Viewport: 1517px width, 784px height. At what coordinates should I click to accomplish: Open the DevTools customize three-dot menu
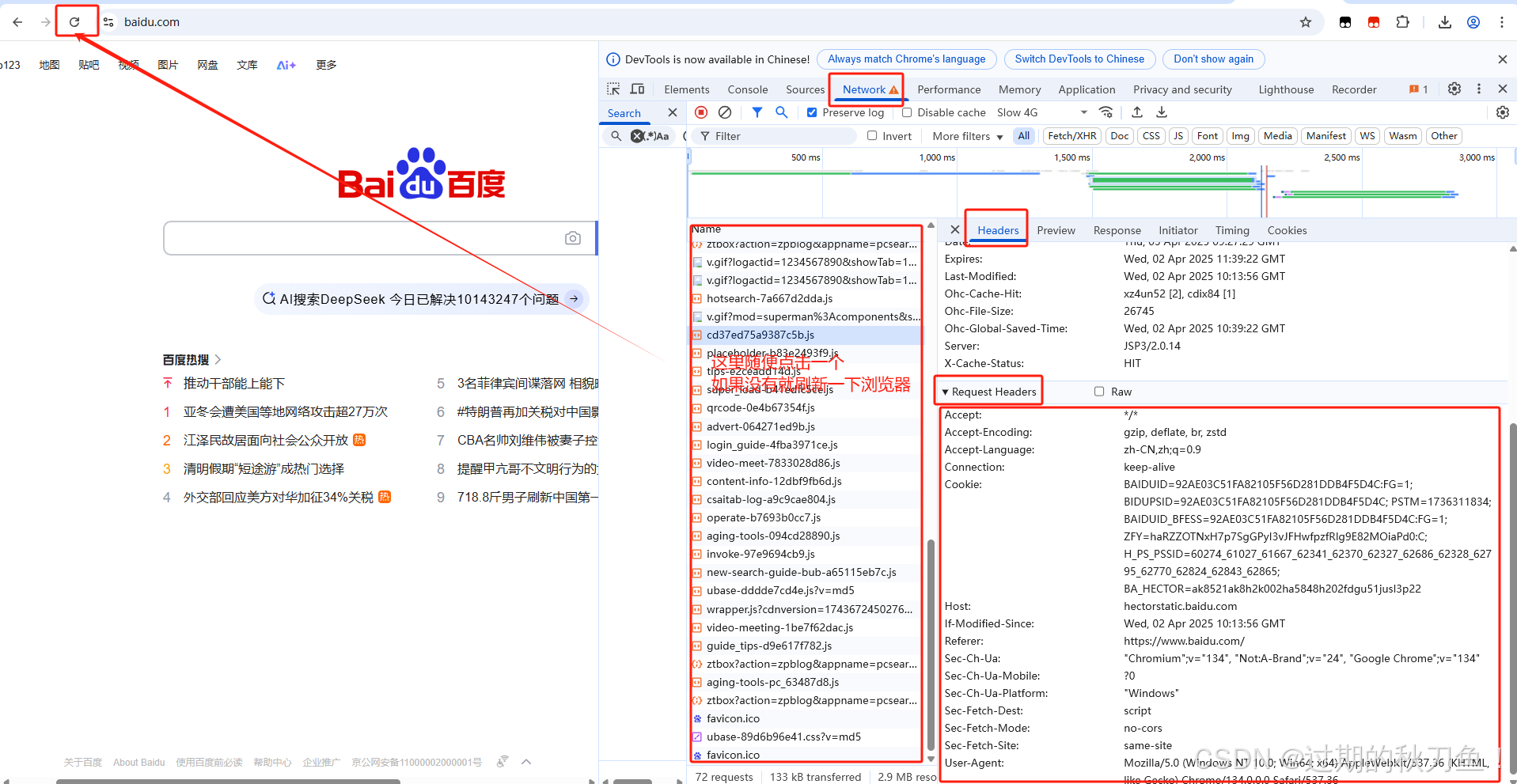coord(1479,89)
